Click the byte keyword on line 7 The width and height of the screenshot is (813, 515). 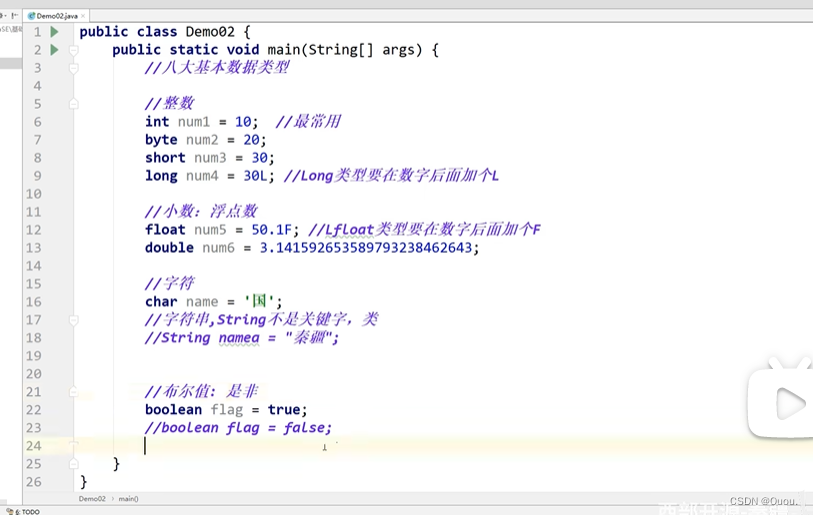click(x=161, y=140)
